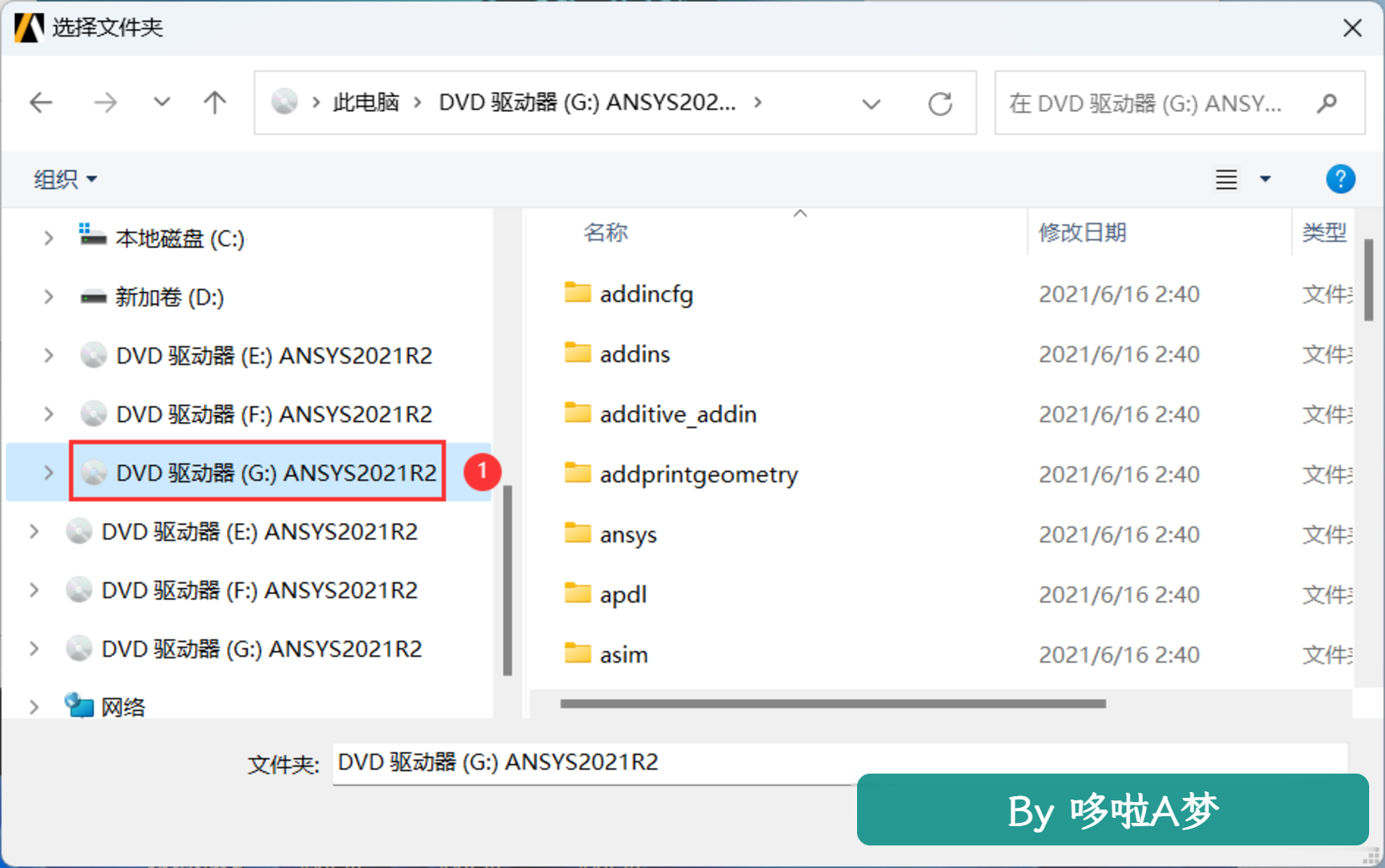Select the ansys folder name
This screenshot has width=1385, height=868.
click(x=628, y=535)
